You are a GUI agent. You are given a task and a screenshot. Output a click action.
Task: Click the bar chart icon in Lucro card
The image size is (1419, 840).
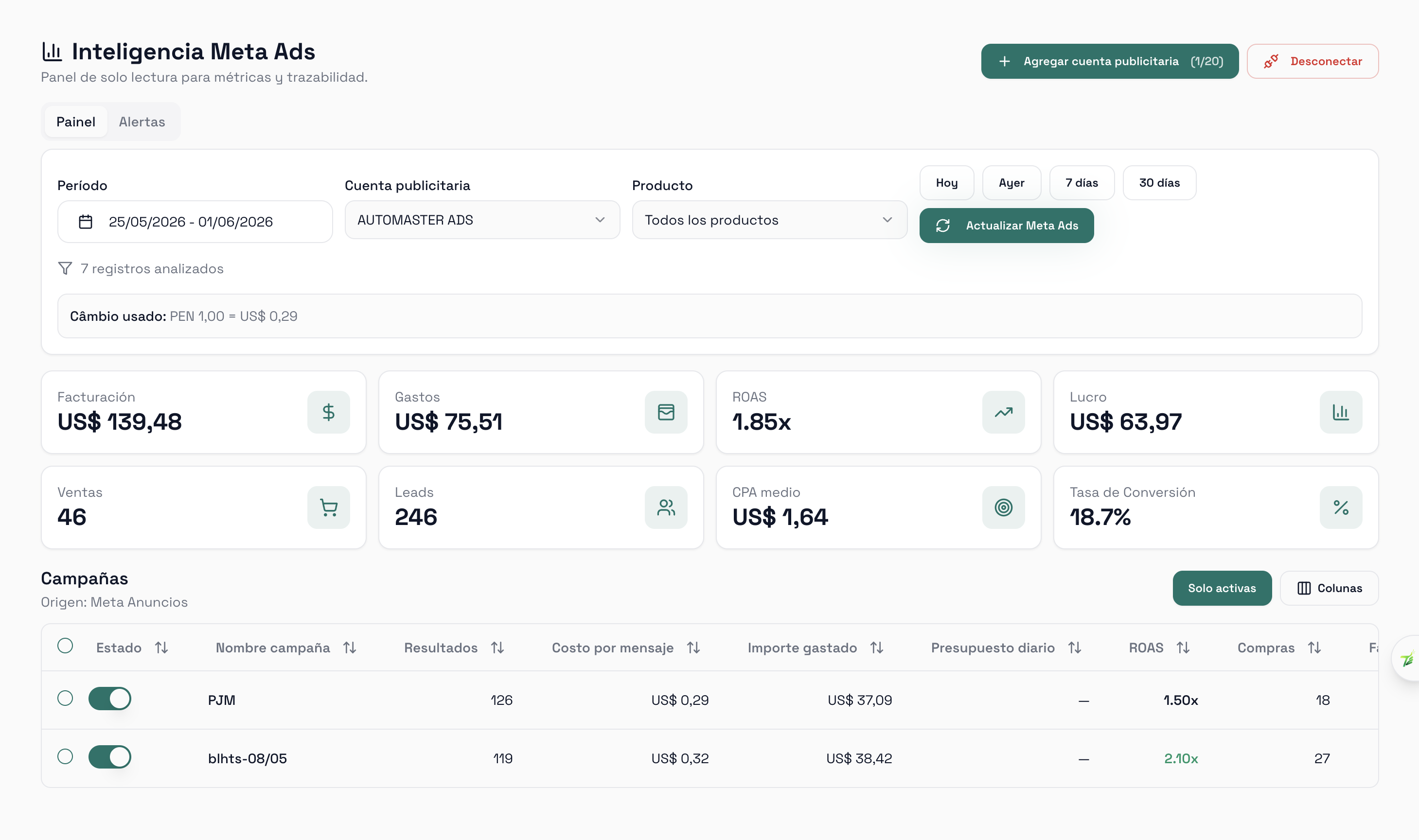click(x=1341, y=412)
